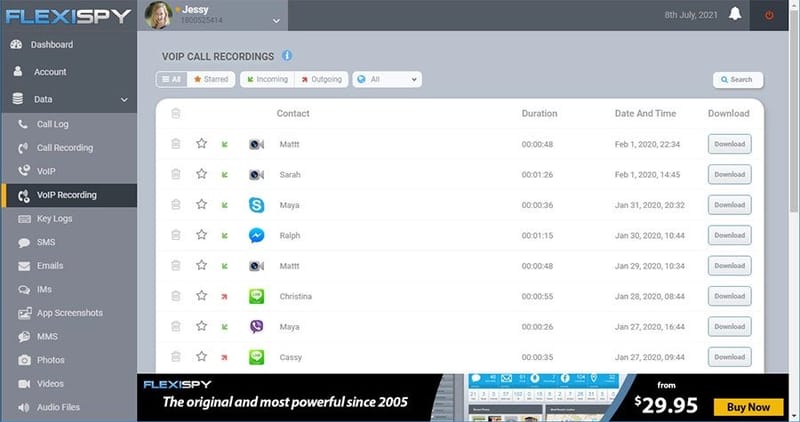Star the Ralph call recording

click(201, 235)
